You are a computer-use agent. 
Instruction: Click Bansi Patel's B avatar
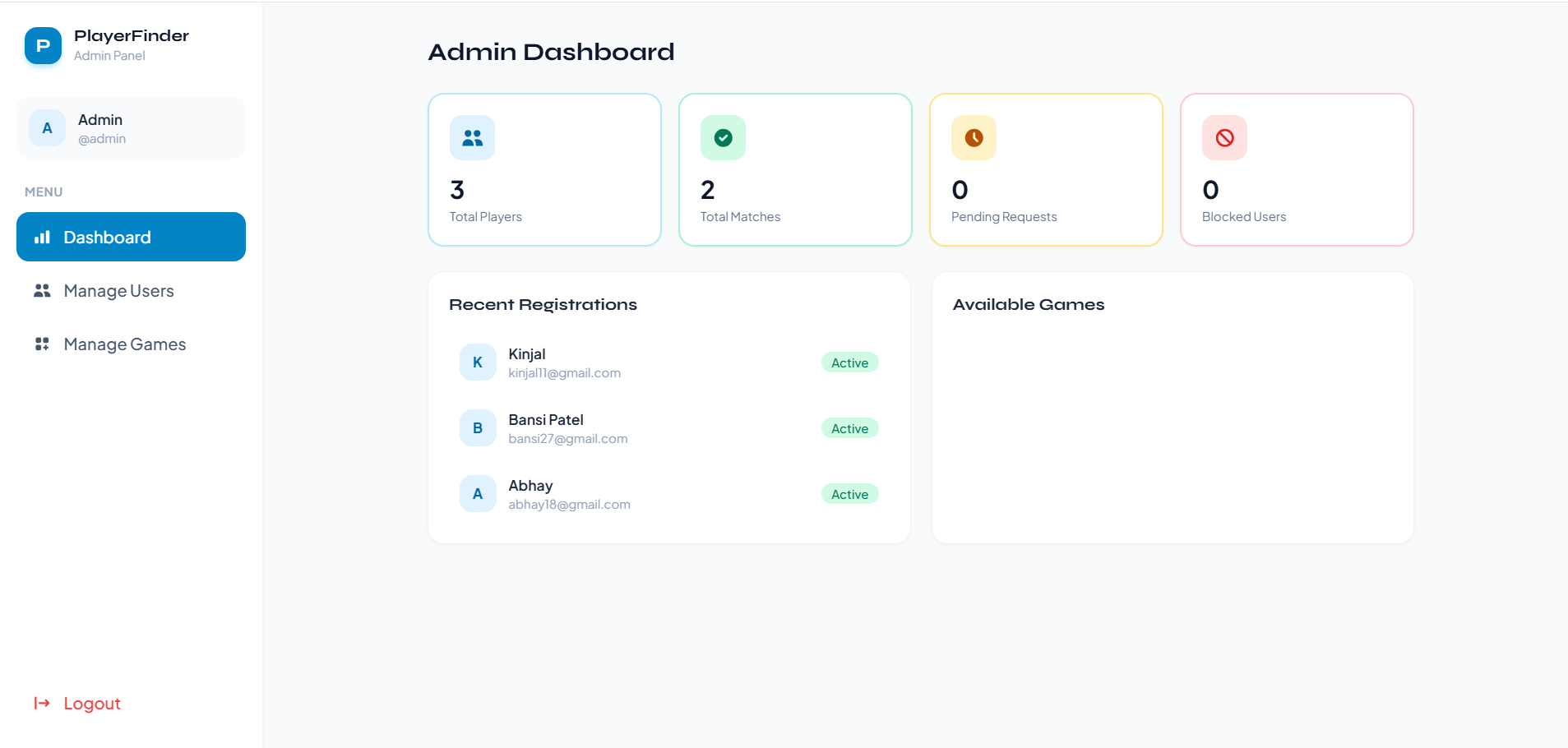[478, 428]
